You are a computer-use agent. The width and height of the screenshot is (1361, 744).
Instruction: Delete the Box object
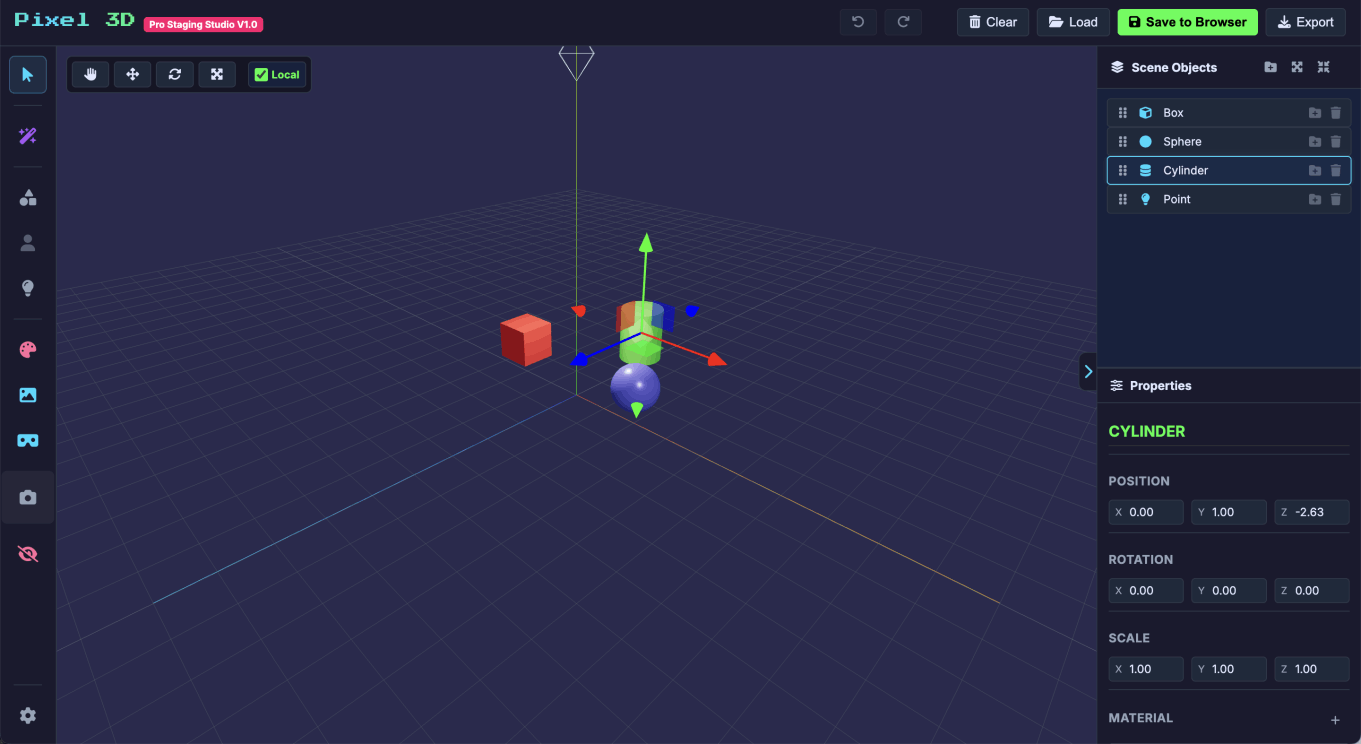pyautogui.click(x=1336, y=113)
